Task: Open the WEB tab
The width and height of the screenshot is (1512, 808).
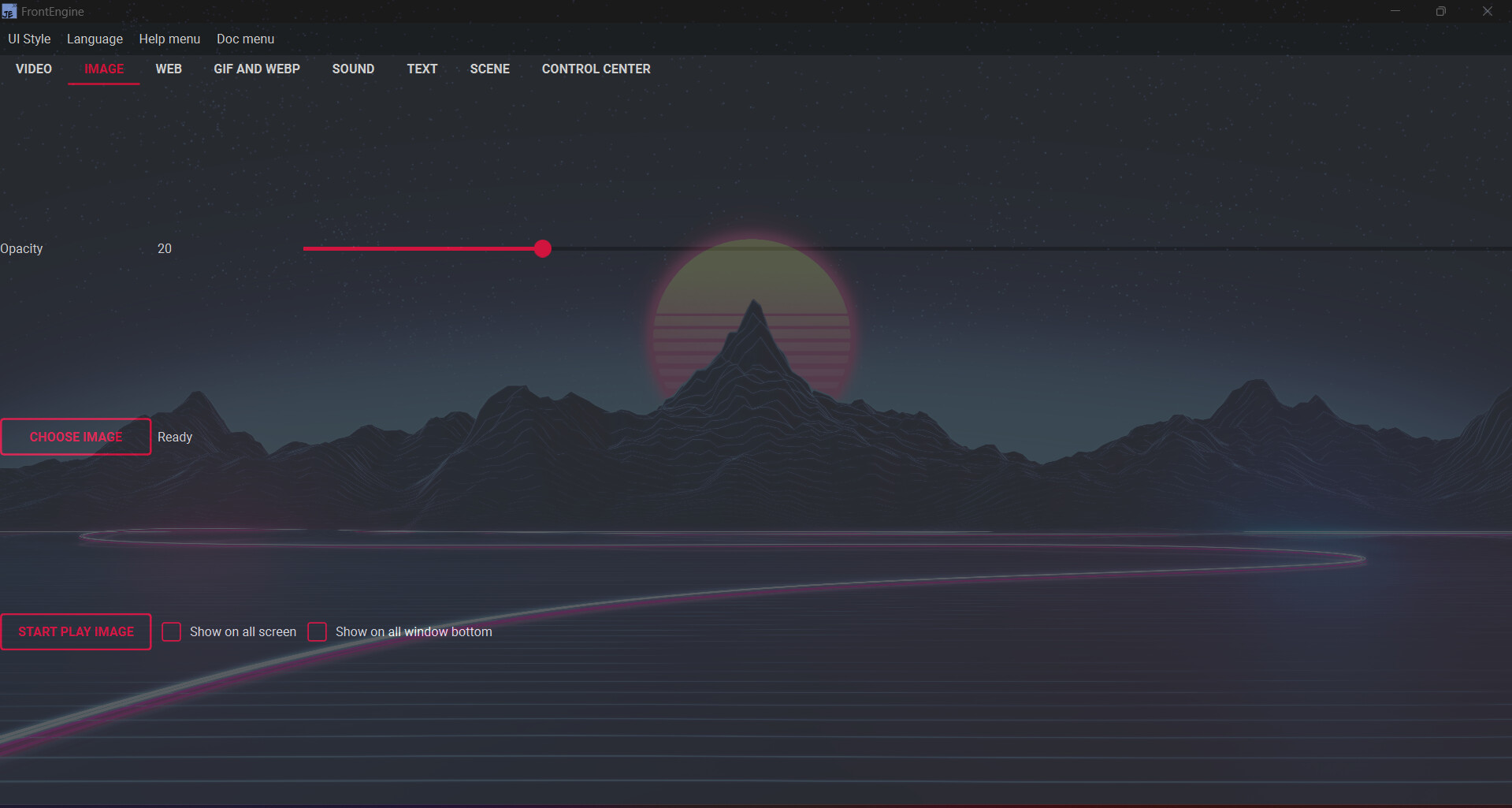Action: 169,69
